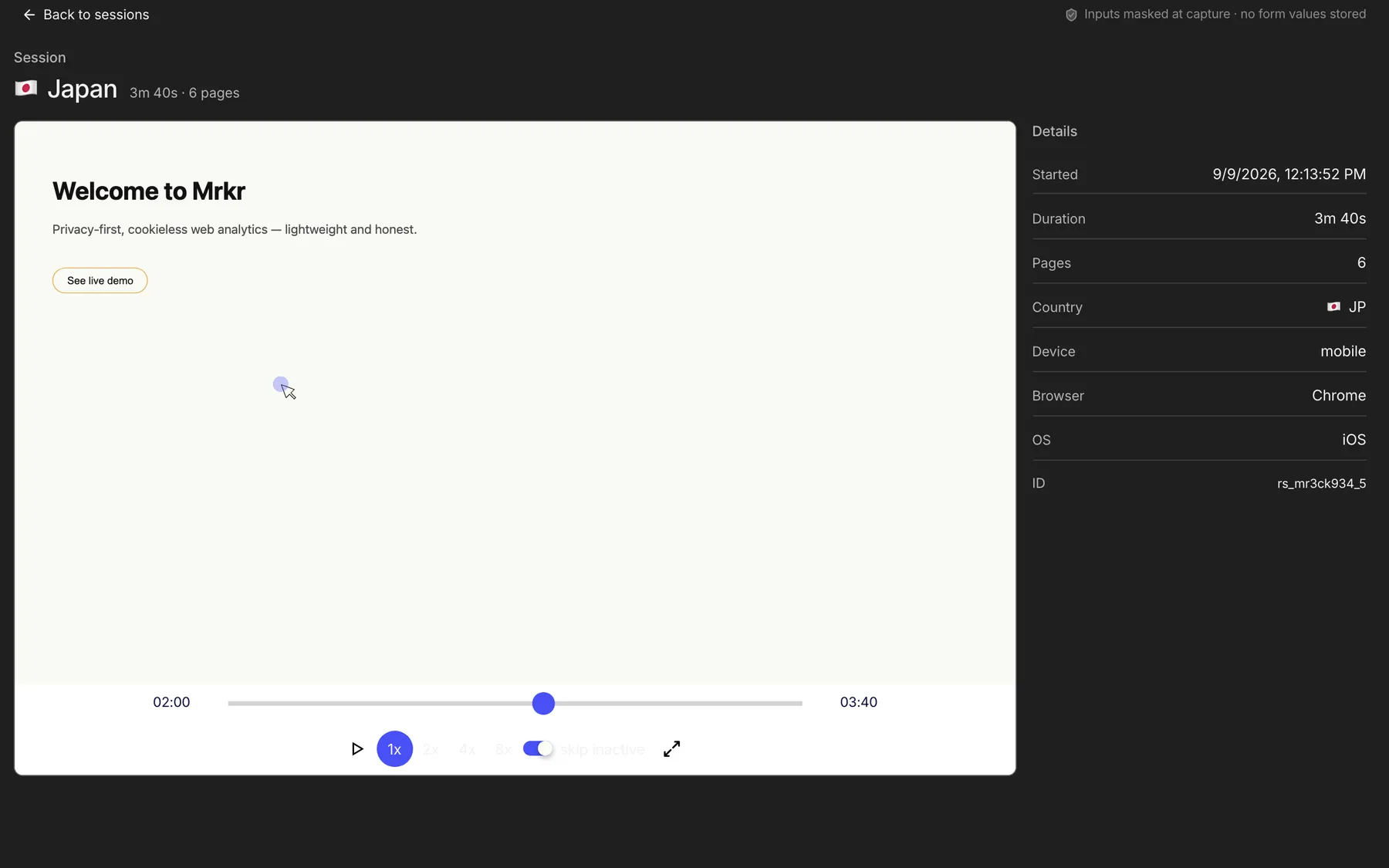This screenshot has width=1389, height=868.
Task: Click the mobile device value
Action: pyautogui.click(x=1343, y=352)
